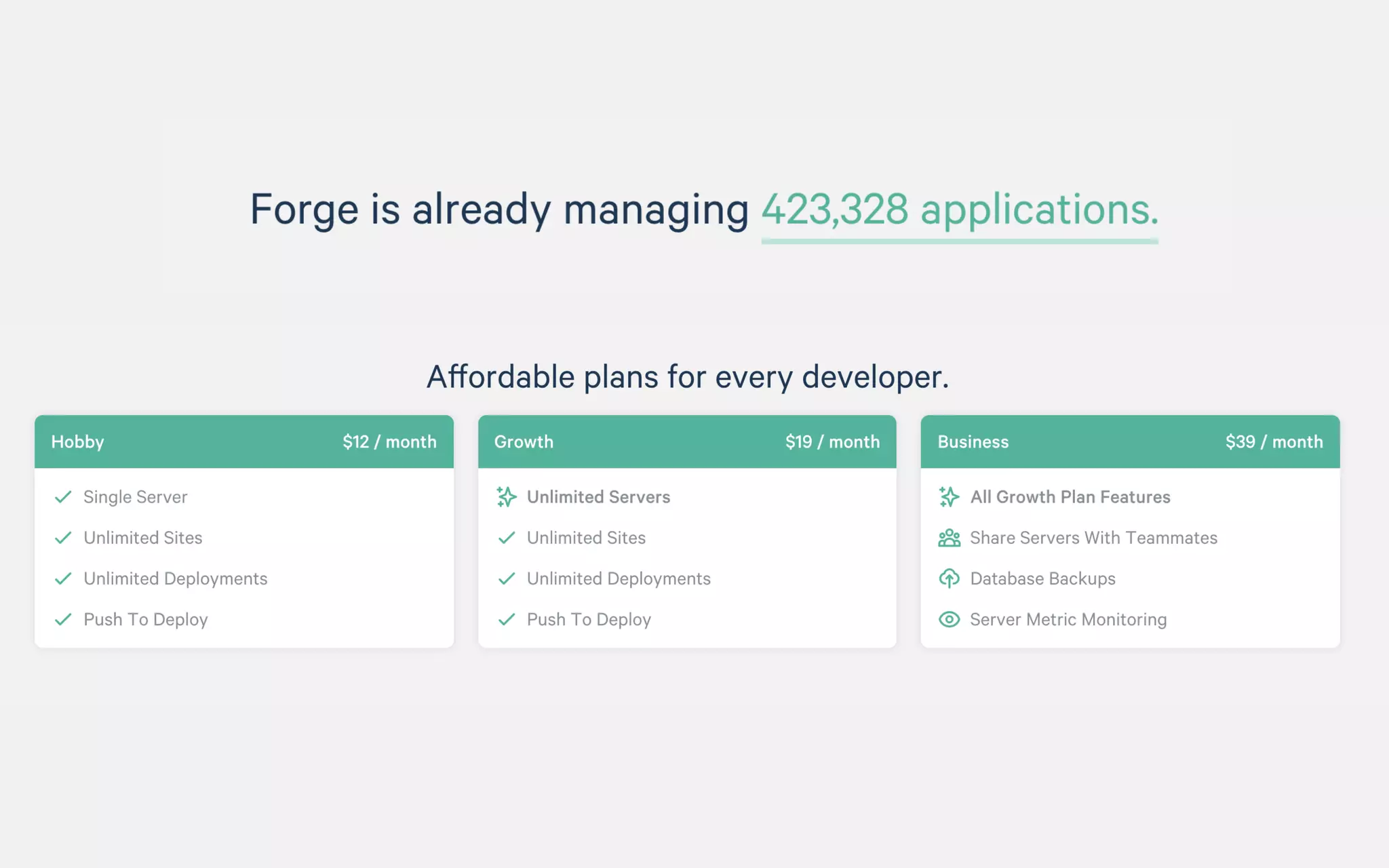Screen dimensions: 1389x868
Task: Click the sparkle icon beside Unlimited Servers
Action: tap(506, 497)
